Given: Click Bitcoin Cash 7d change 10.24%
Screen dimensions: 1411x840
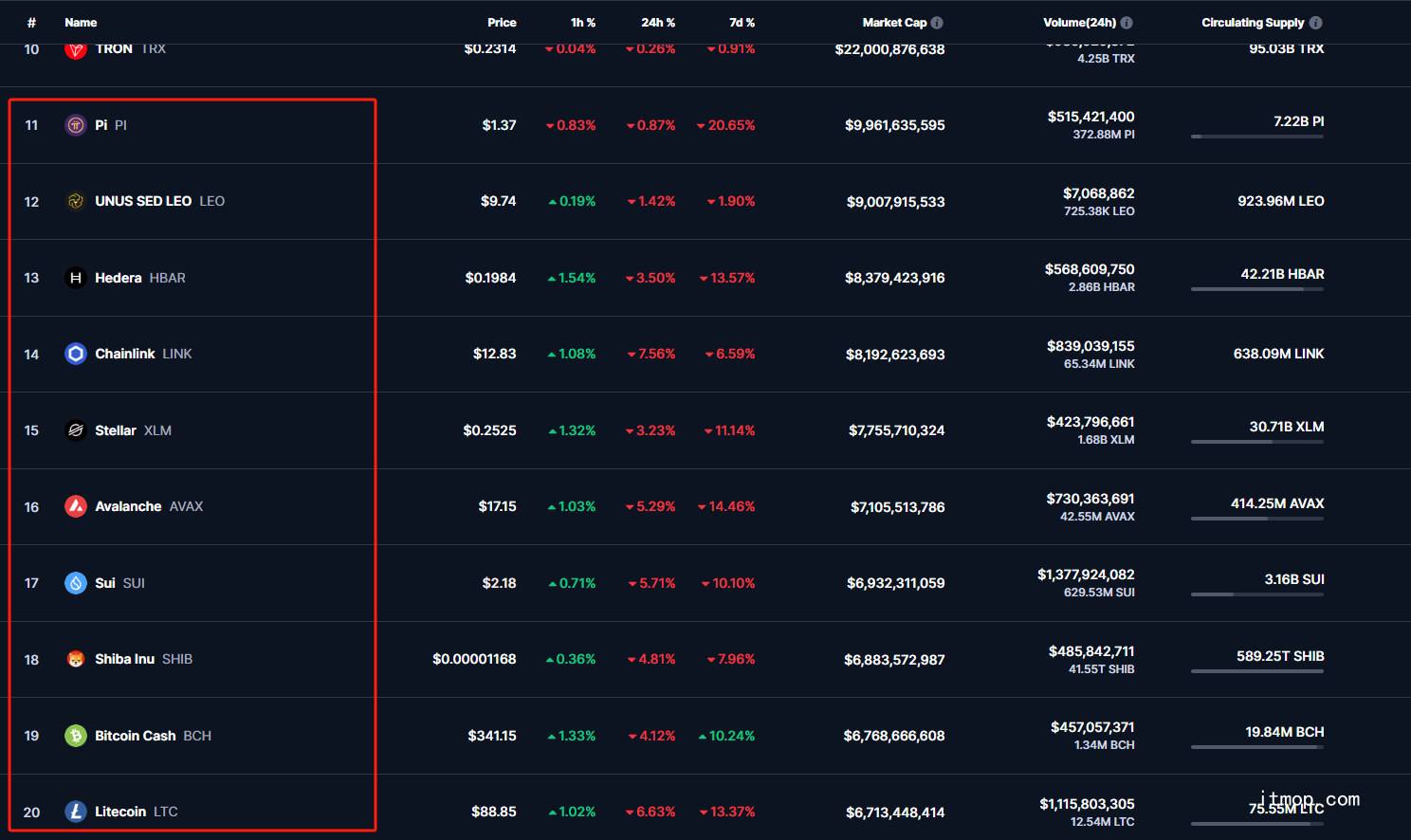Looking at the screenshot, I should (x=726, y=736).
